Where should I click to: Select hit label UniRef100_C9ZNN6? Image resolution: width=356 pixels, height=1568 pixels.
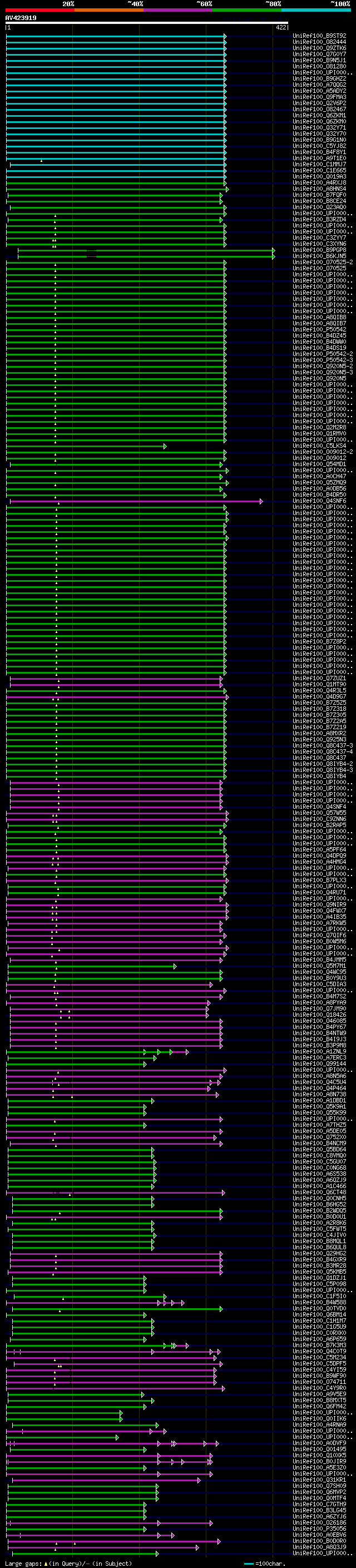(319, 819)
